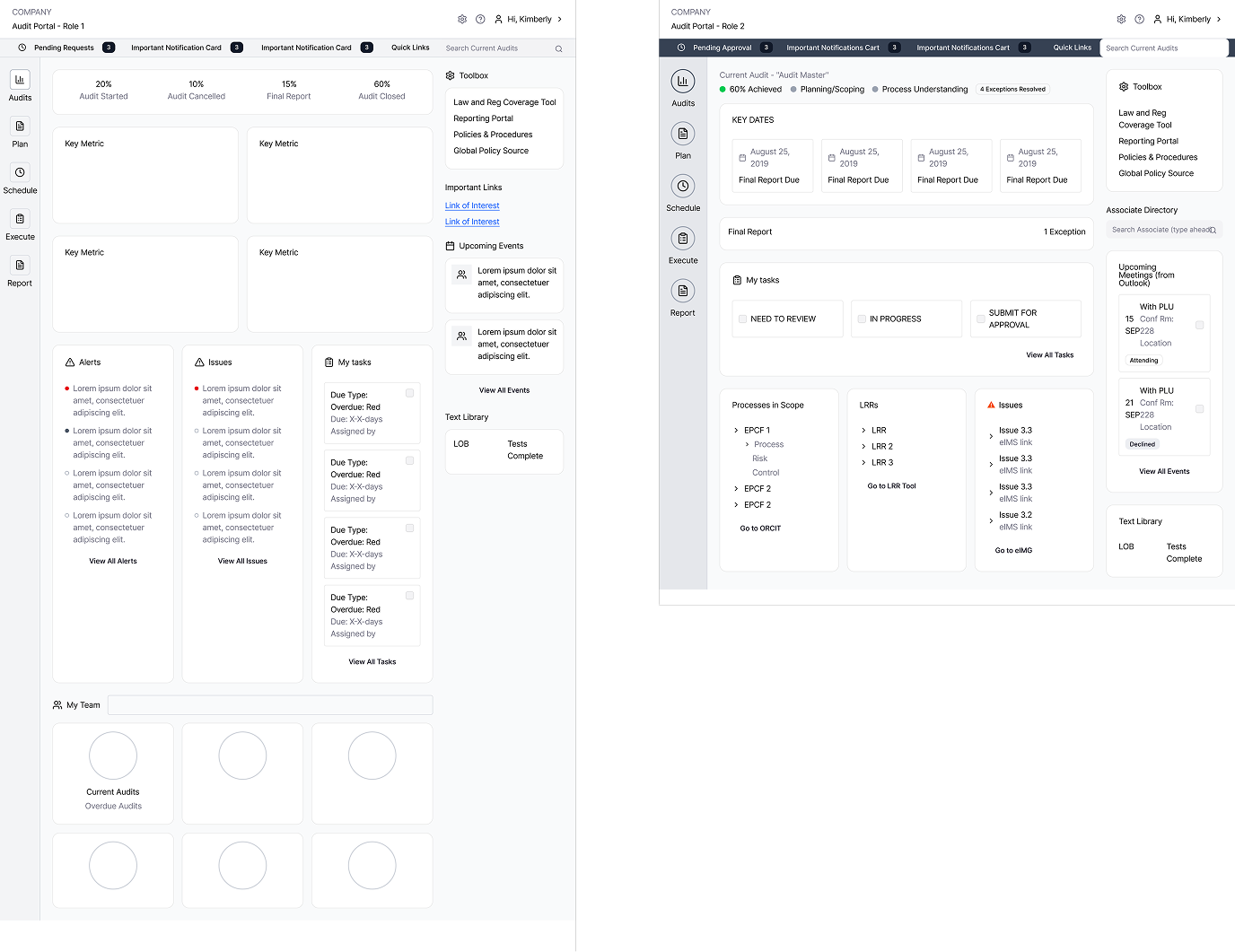Open the Pending Requests tab
The height and width of the screenshot is (952, 1235).
pos(65,48)
